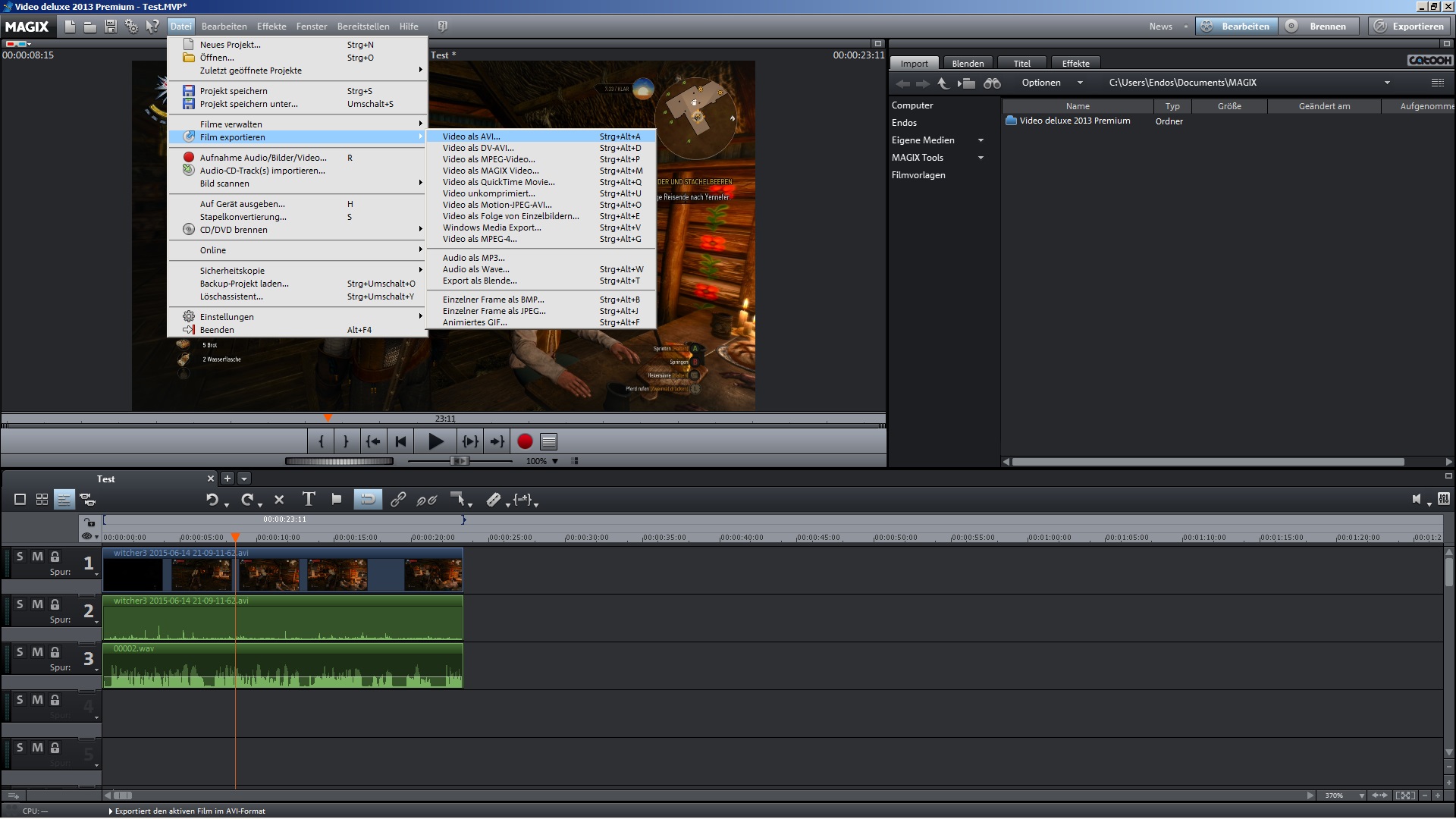Expand 'CD/DVD brennen' submenu
Image resolution: width=1456 pixels, height=819 pixels.
tap(297, 230)
